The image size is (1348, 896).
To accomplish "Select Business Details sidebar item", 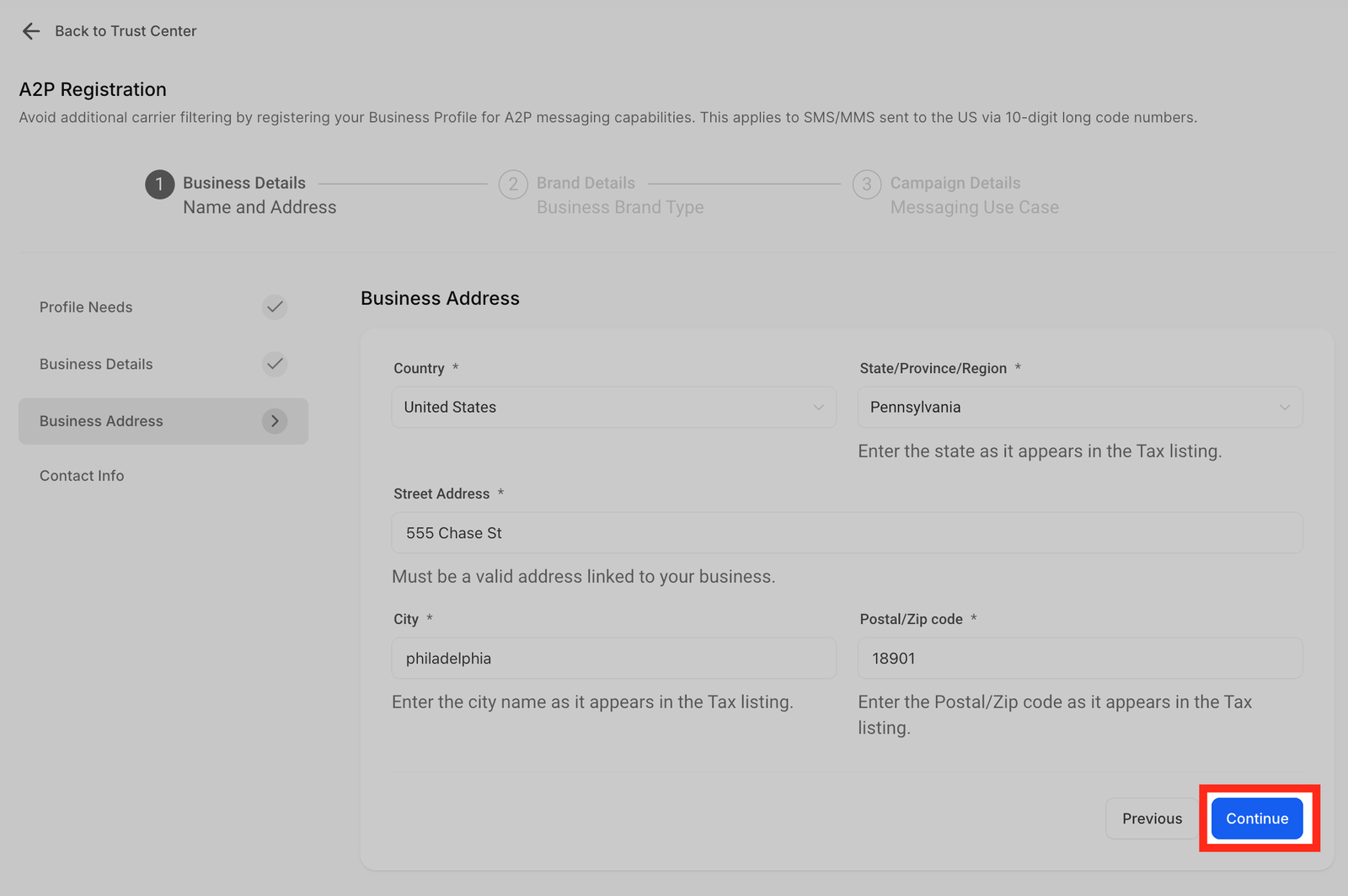I will [96, 365].
